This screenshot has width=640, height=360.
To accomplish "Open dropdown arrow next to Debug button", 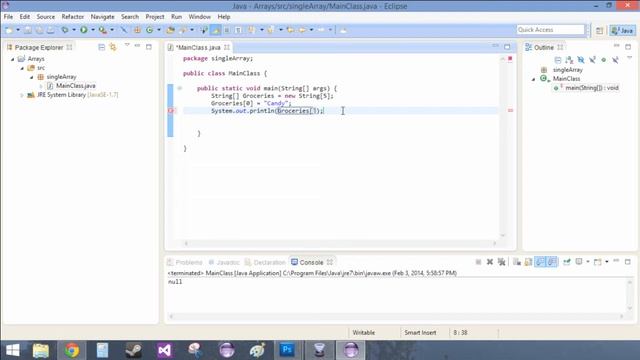I will [x=74, y=30].
